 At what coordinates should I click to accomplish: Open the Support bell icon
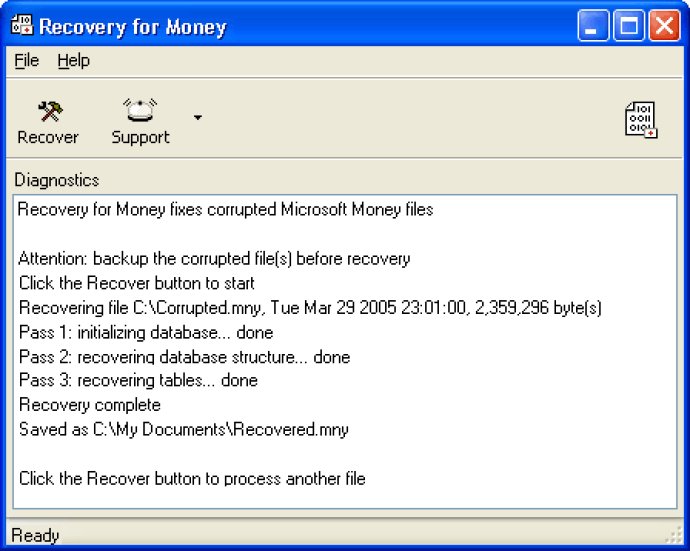click(140, 110)
